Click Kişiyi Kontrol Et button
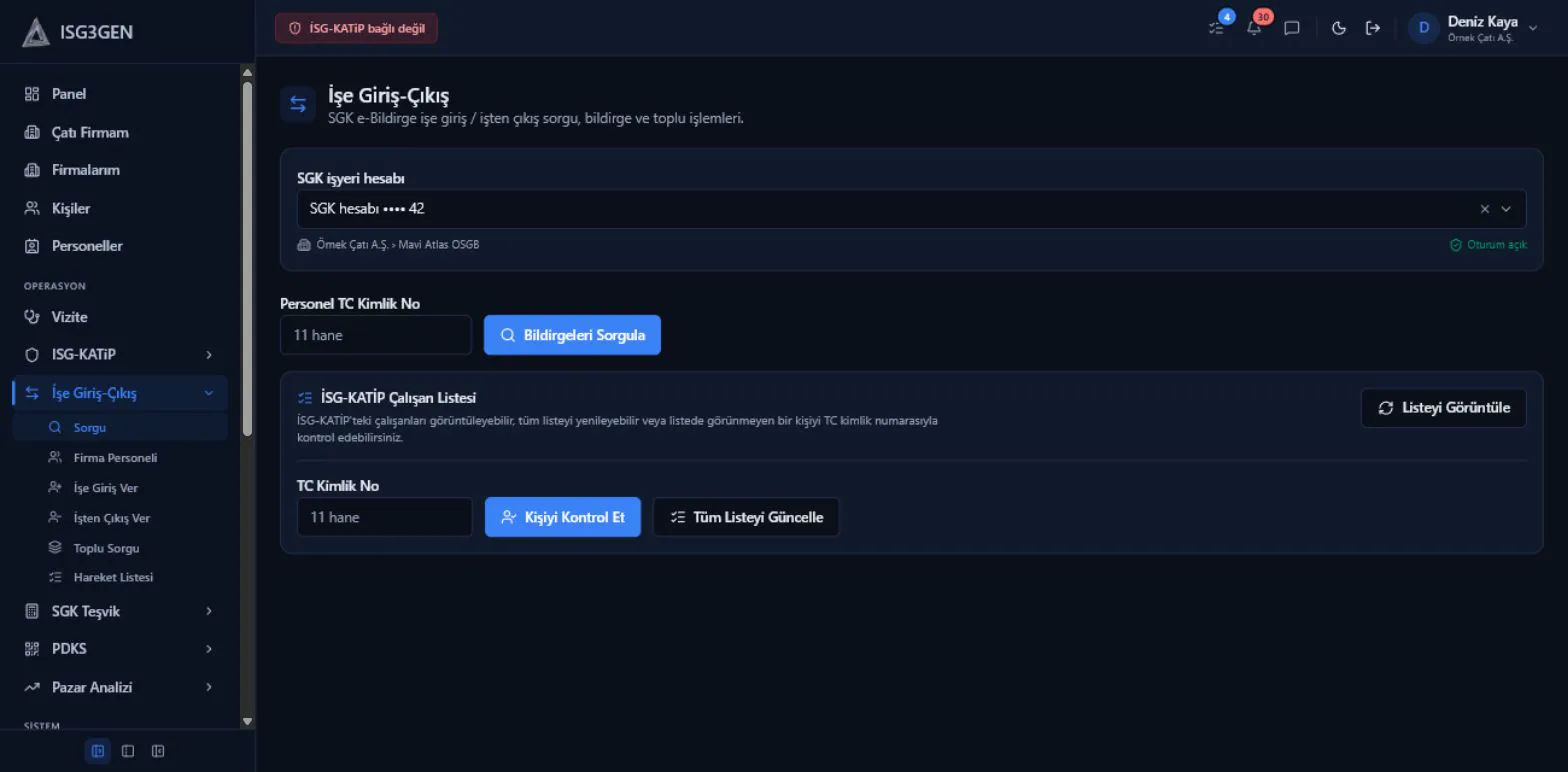Image resolution: width=1568 pixels, height=772 pixels. (x=563, y=517)
